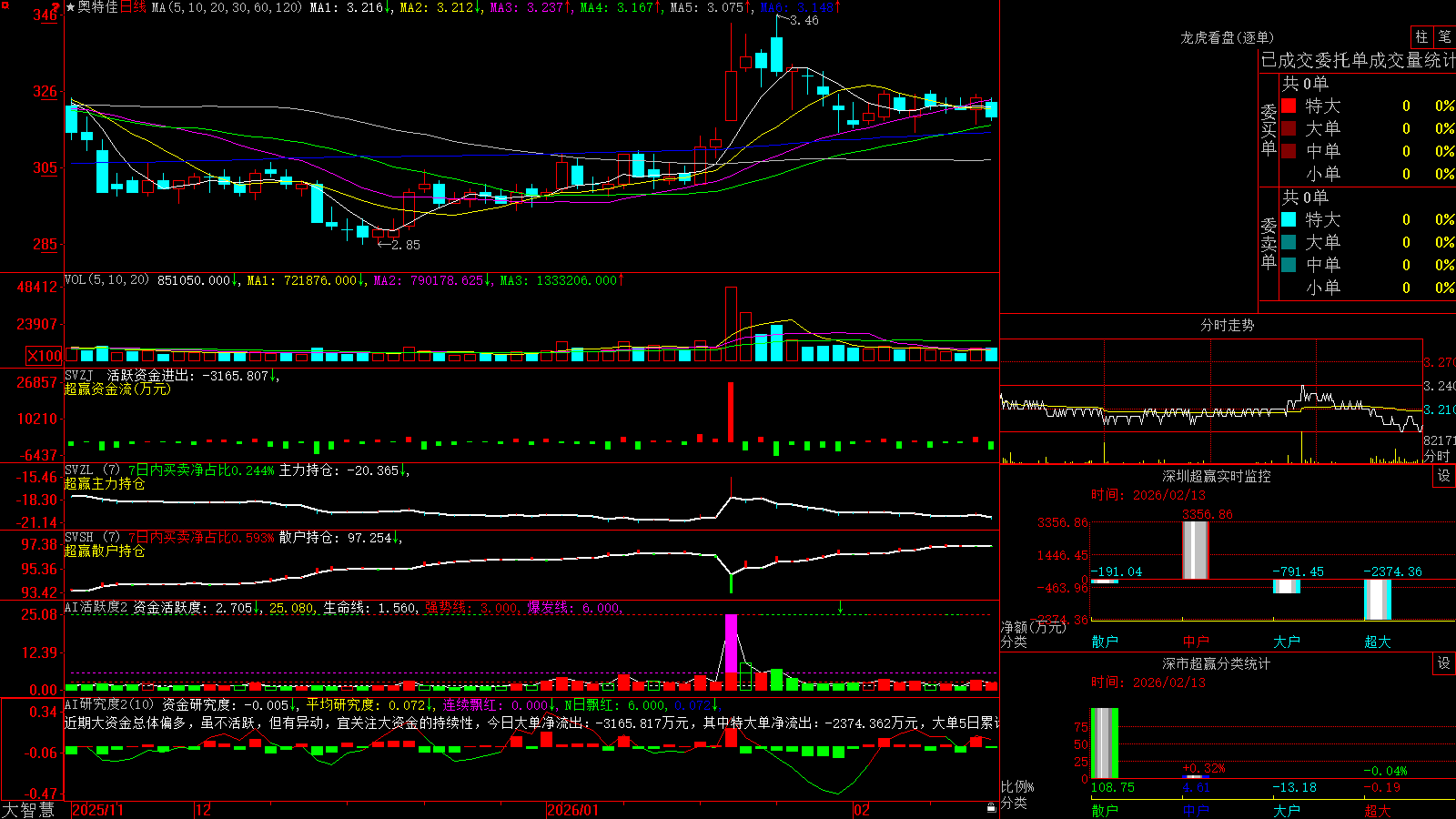Click the 超赢主力持仓 label
This screenshot has width=1456, height=819.
click(x=105, y=483)
